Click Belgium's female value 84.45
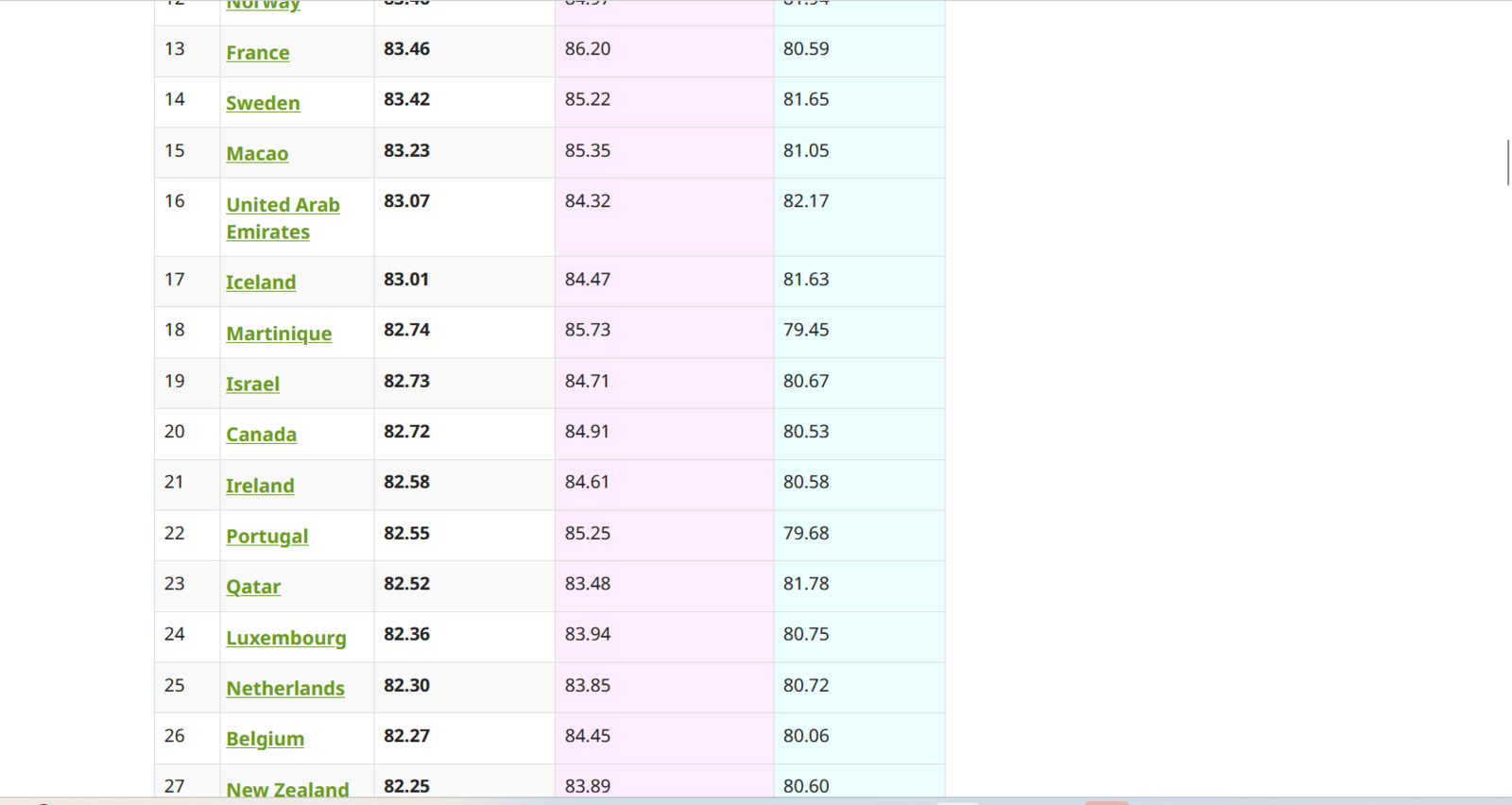 588,736
